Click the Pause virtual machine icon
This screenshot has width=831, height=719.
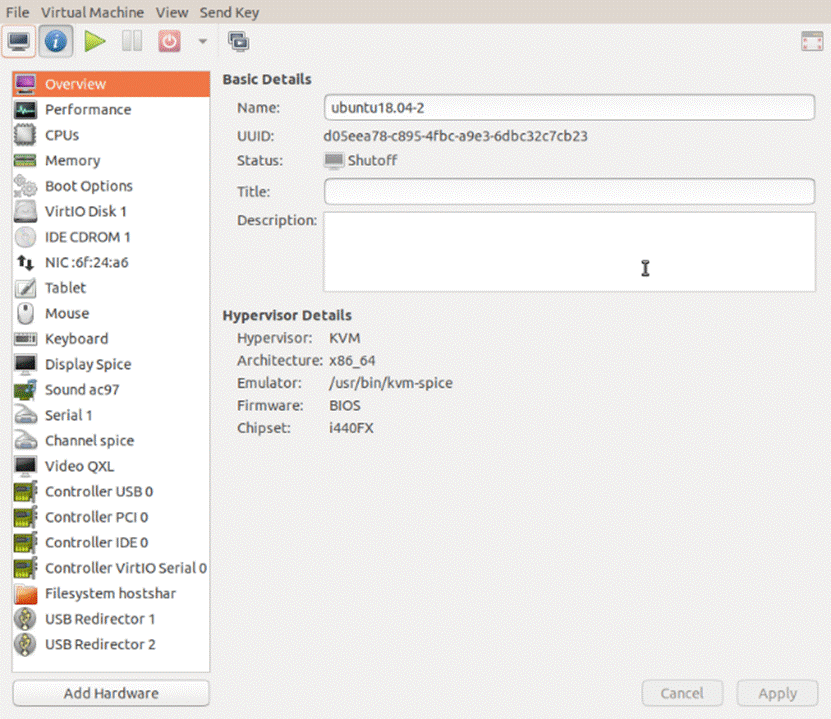132,41
